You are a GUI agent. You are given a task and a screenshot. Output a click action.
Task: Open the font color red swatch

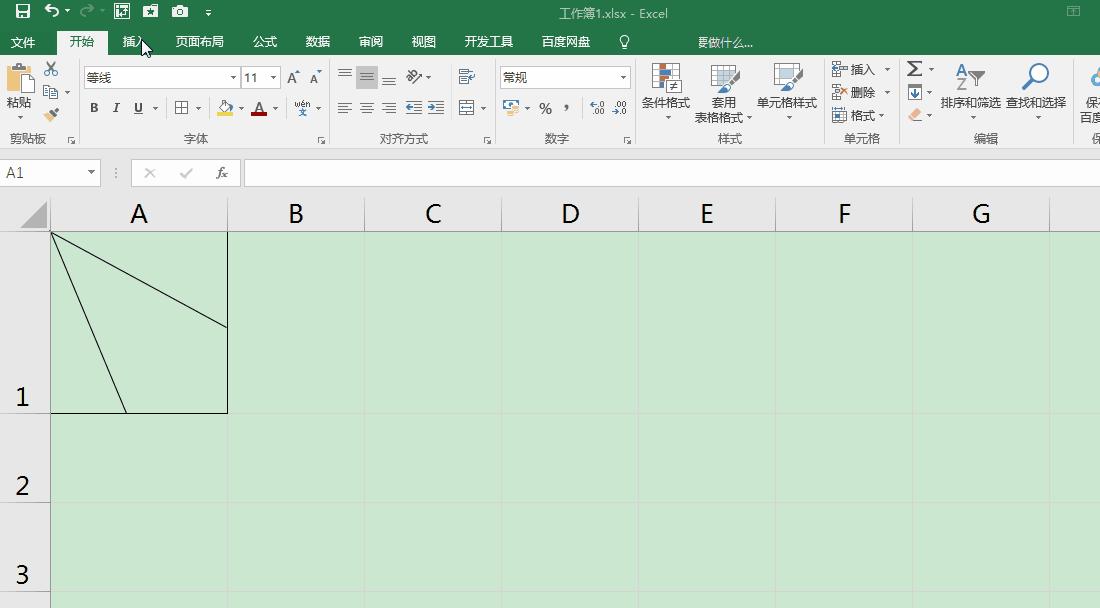pyautogui.click(x=261, y=108)
